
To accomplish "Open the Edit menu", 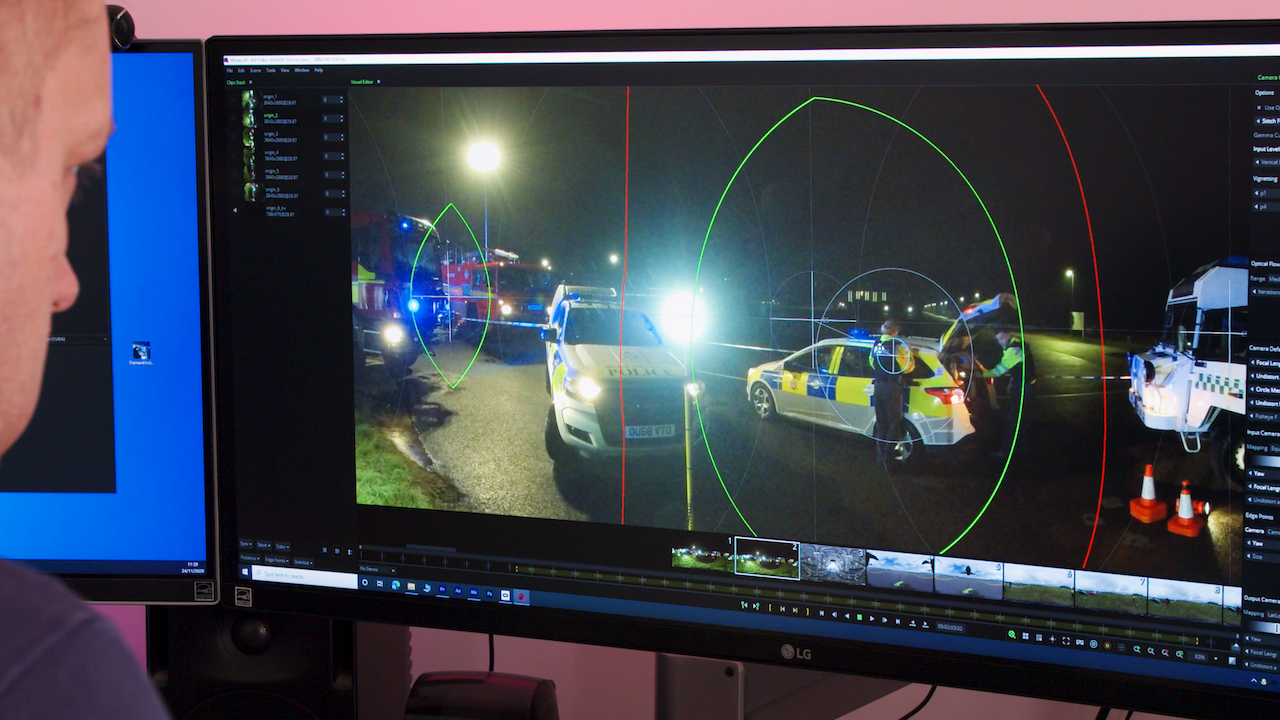I will 241,70.
